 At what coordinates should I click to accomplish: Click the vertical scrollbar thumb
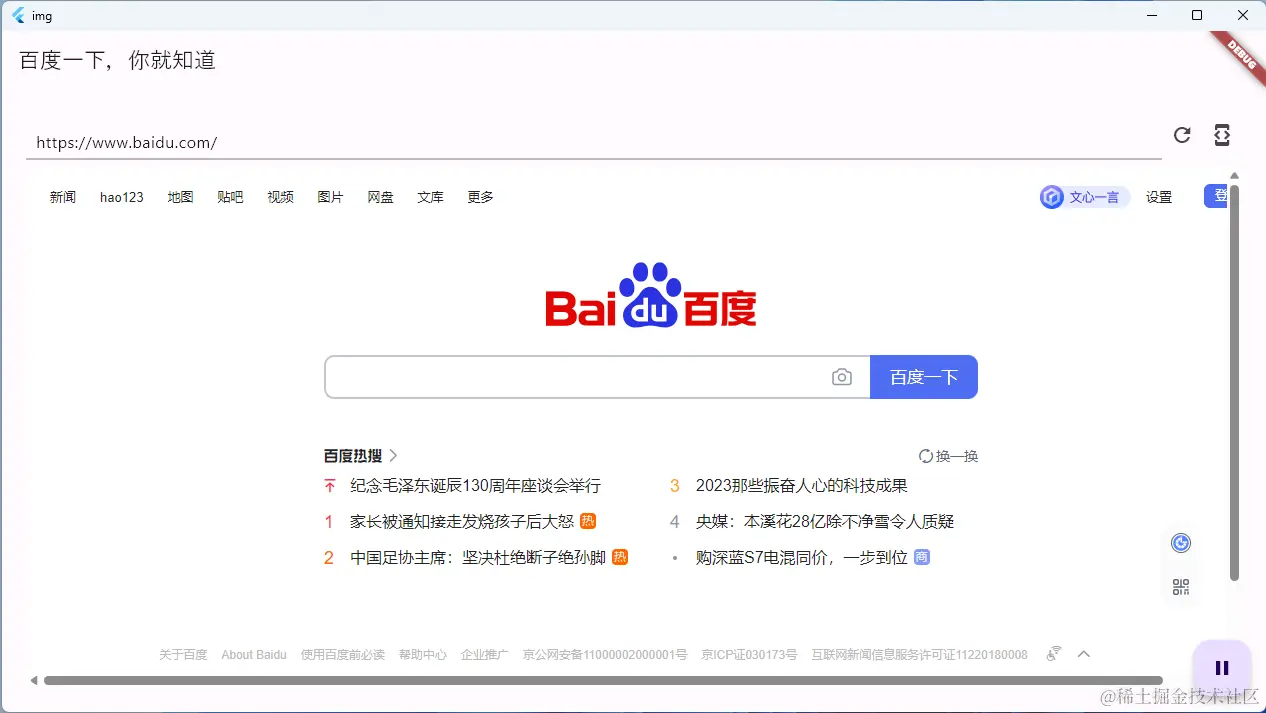1235,382
